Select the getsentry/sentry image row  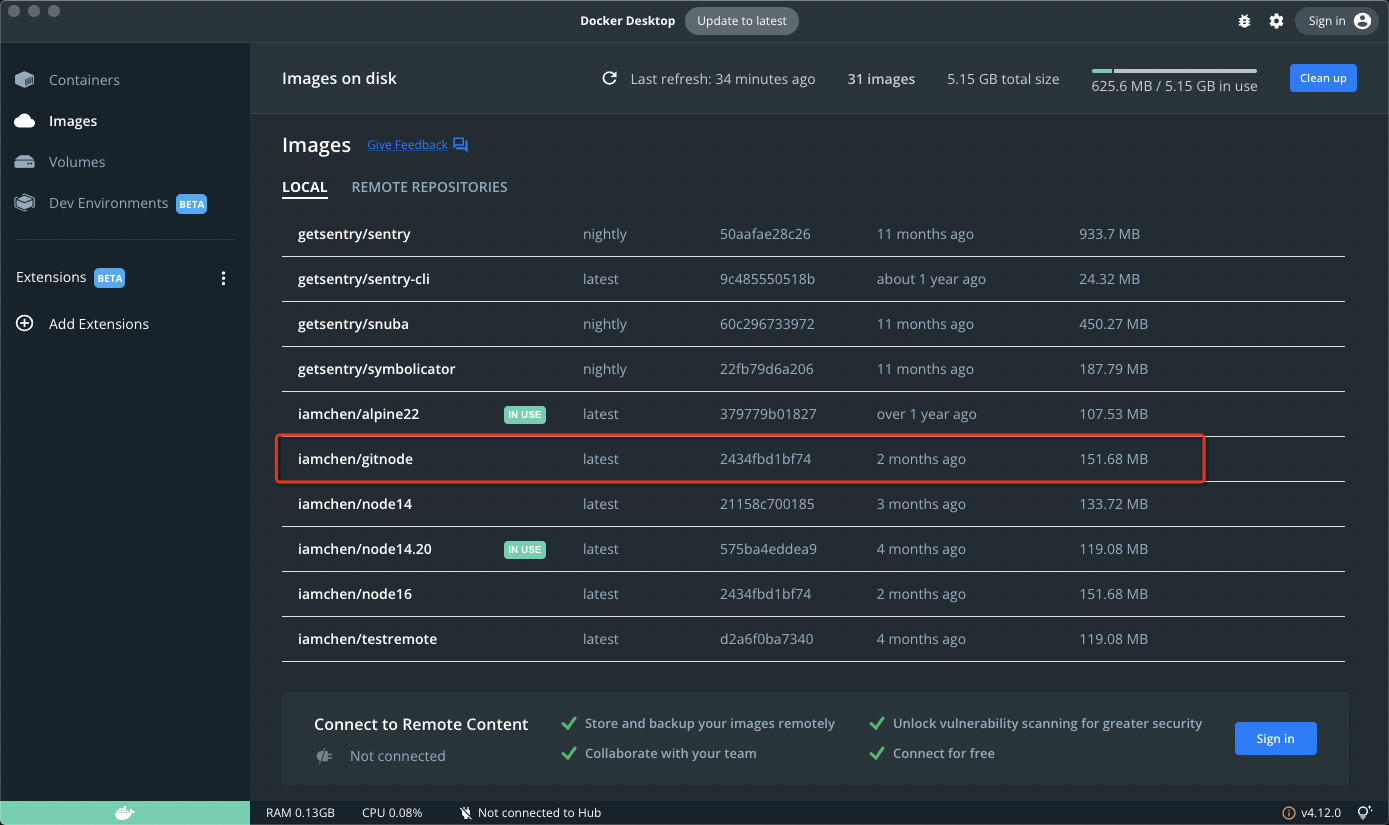(813, 234)
